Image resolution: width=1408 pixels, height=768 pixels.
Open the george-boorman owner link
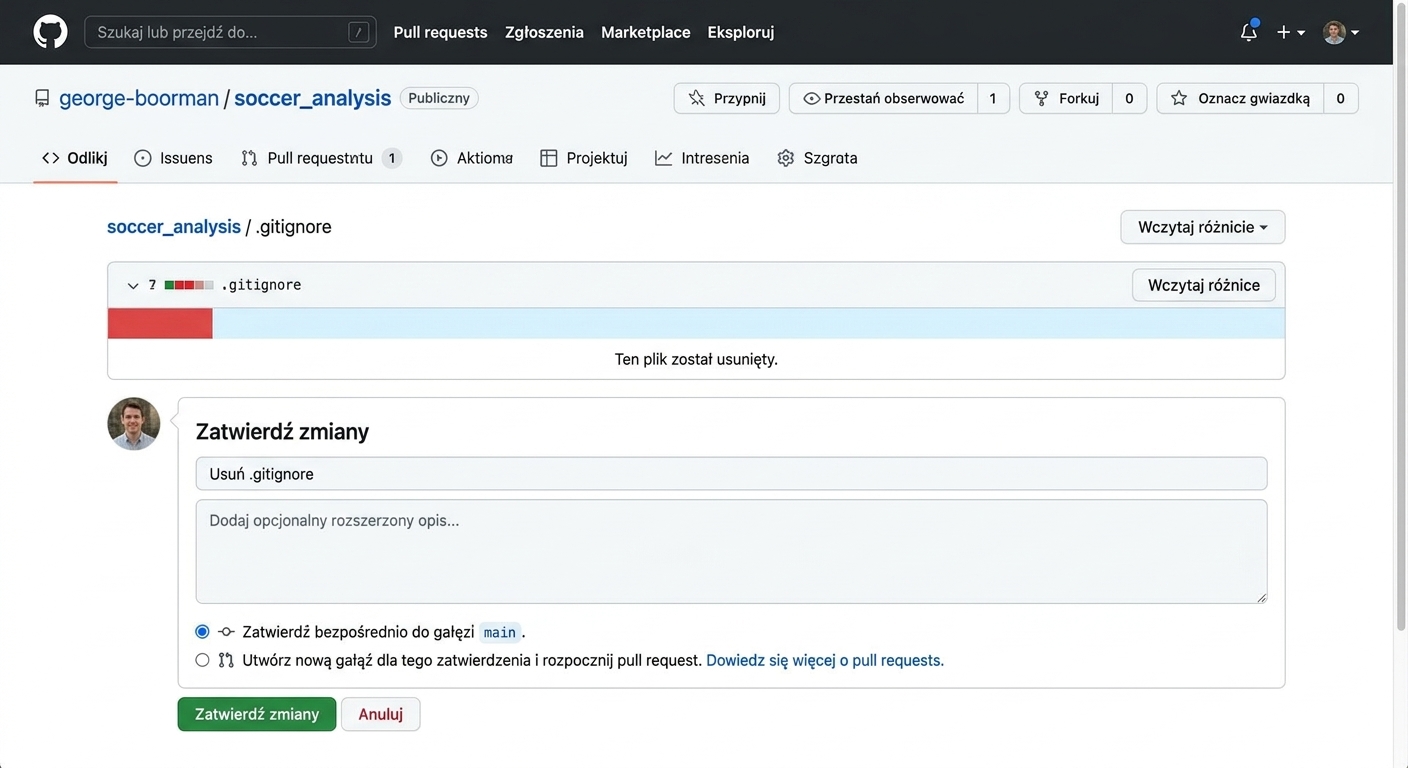[139, 98]
